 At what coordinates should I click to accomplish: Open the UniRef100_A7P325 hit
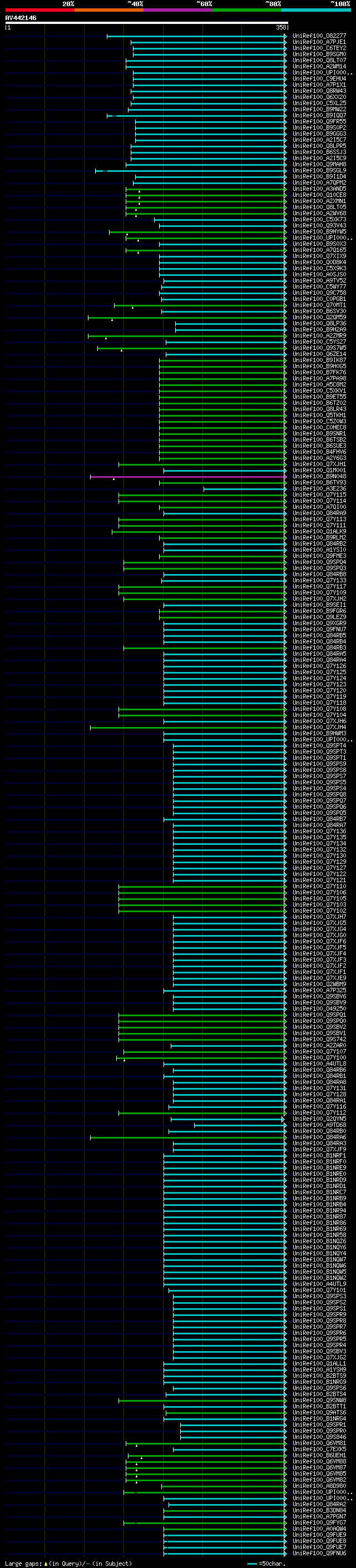pos(319,990)
